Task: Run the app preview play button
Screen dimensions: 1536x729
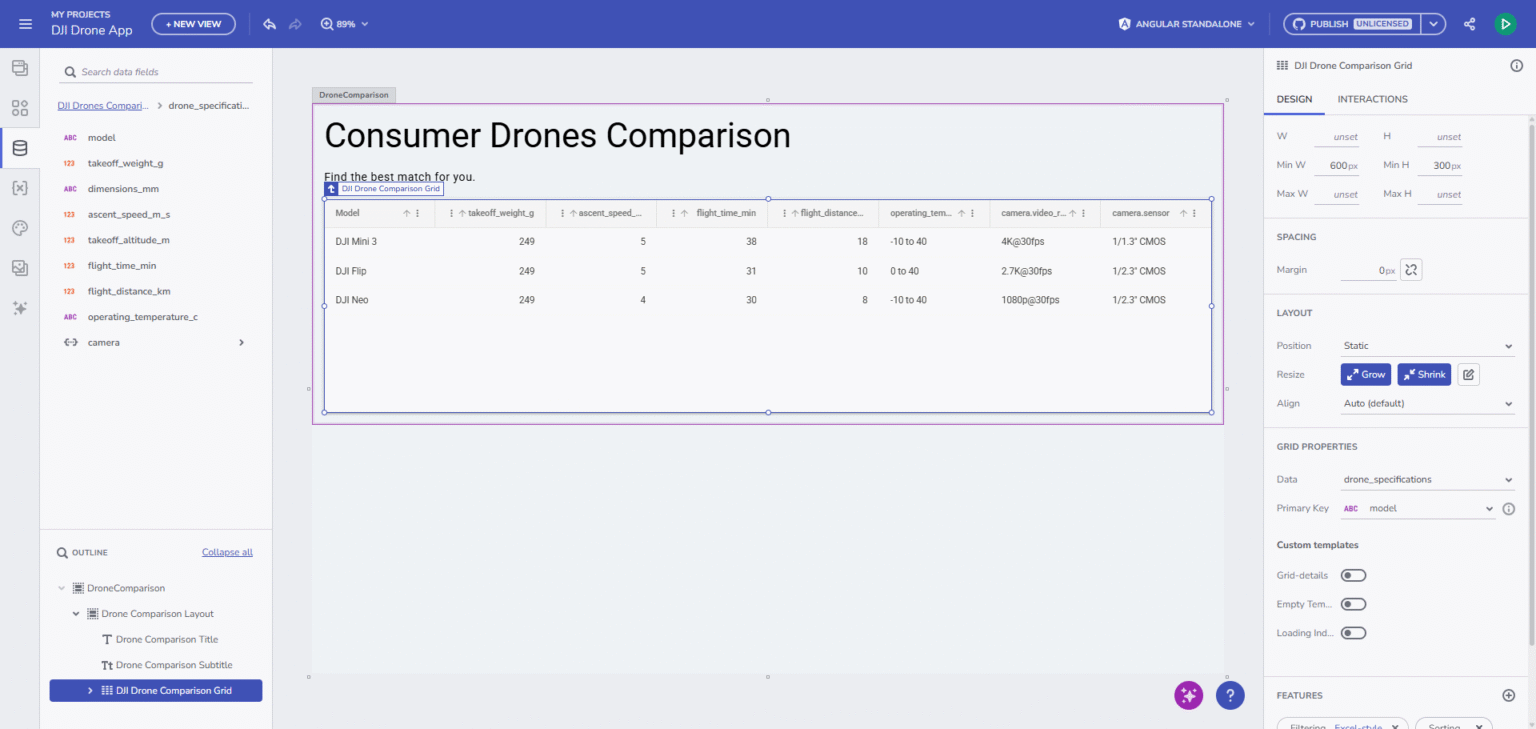Action: tap(1505, 24)
